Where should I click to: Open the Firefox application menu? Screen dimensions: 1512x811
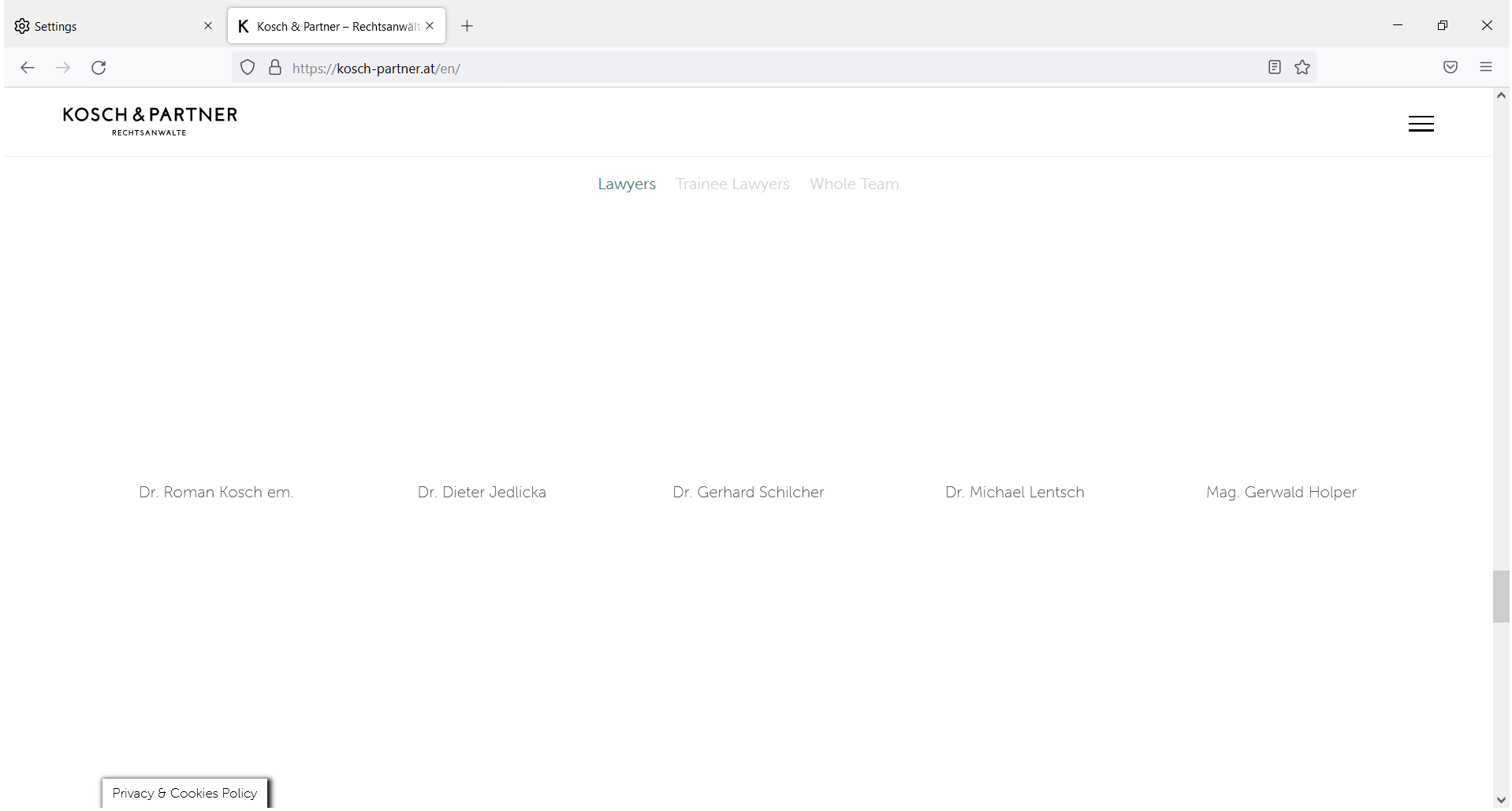[1487, 67]
